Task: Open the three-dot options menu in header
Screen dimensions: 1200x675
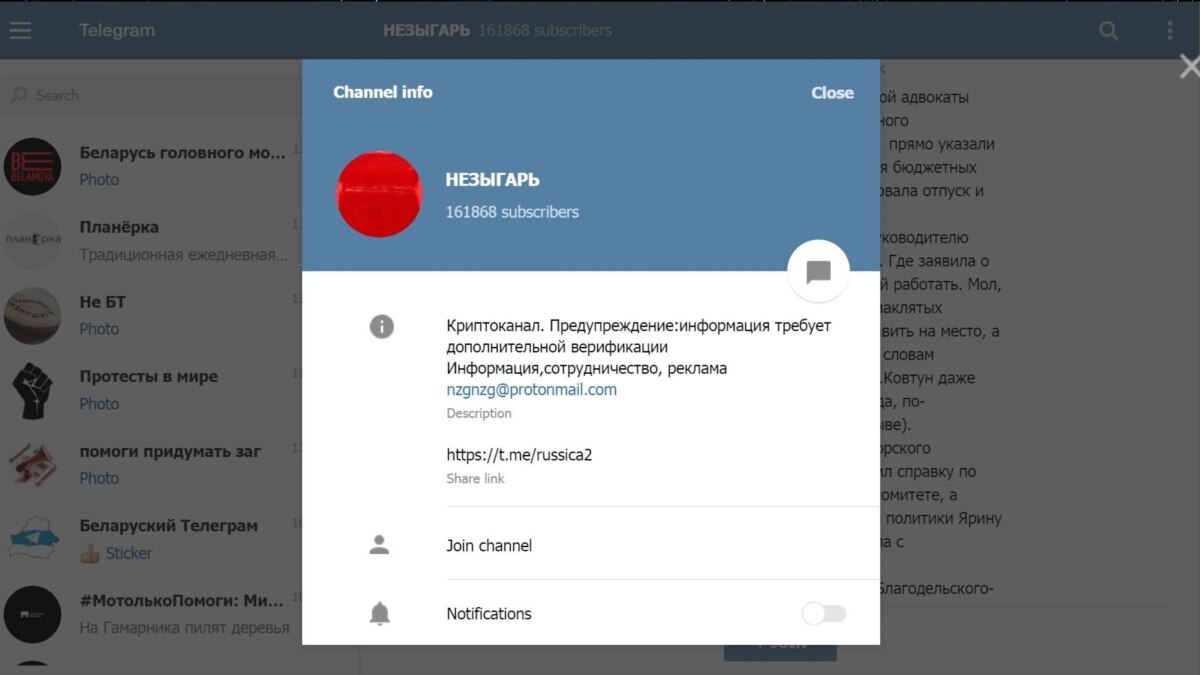Action: pos(1170,31)
